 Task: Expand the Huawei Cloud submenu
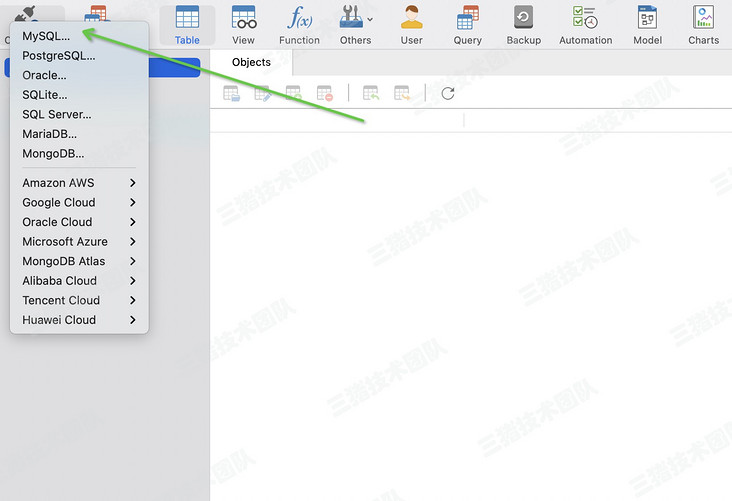click(79, 320)
